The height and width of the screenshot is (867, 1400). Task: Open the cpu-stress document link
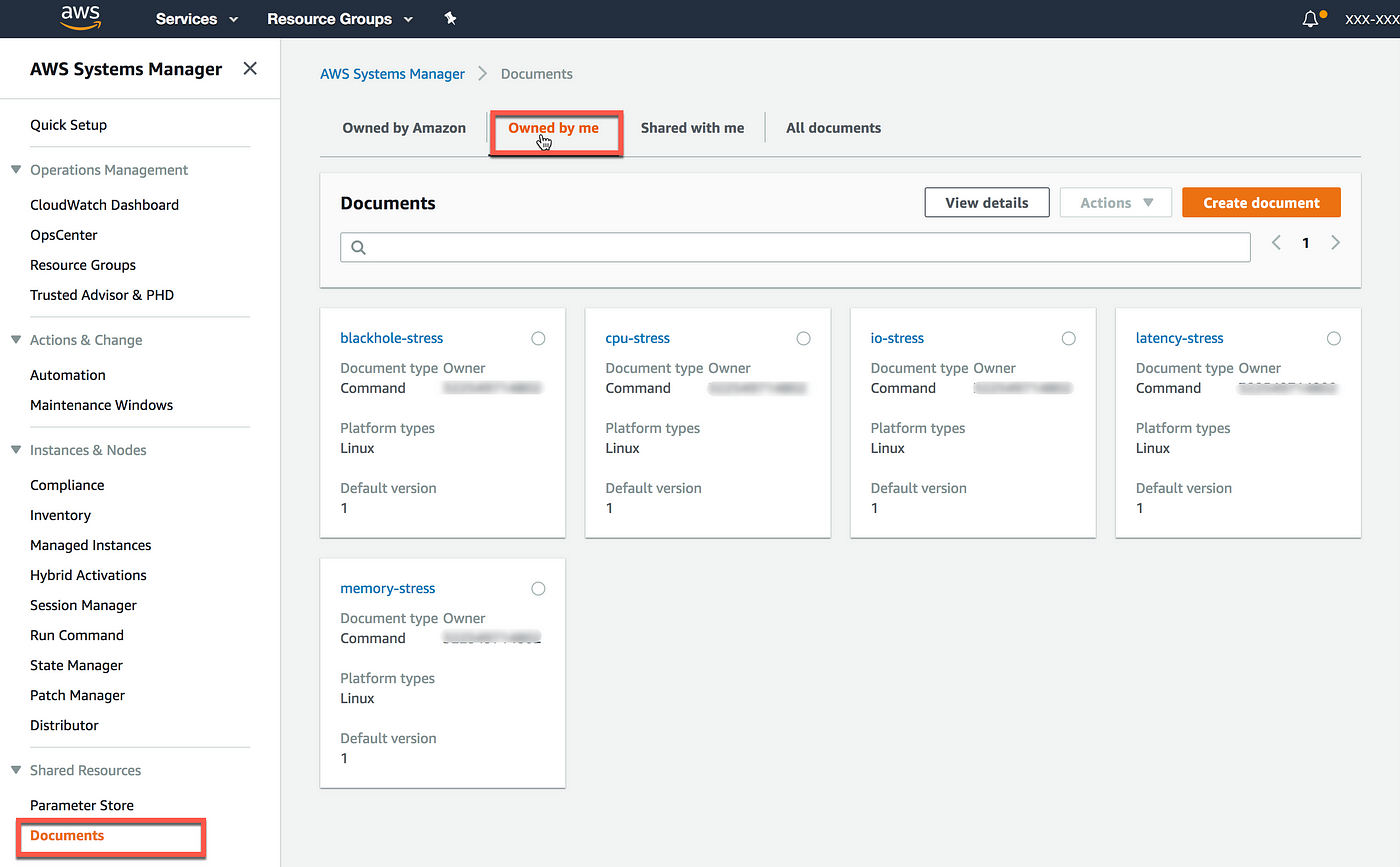coord(637,338)
